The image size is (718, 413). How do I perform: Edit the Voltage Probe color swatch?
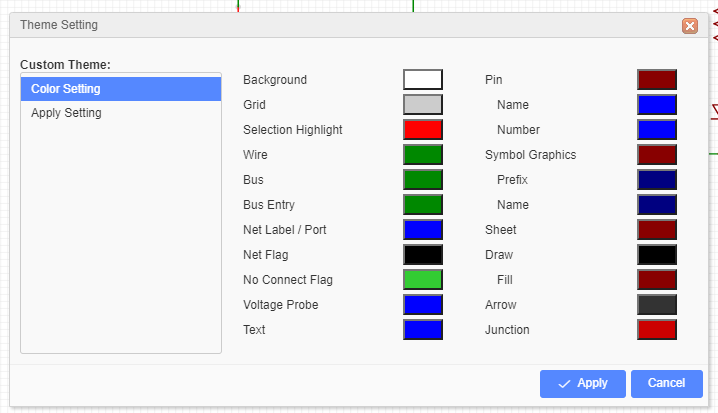click(423, 305)
